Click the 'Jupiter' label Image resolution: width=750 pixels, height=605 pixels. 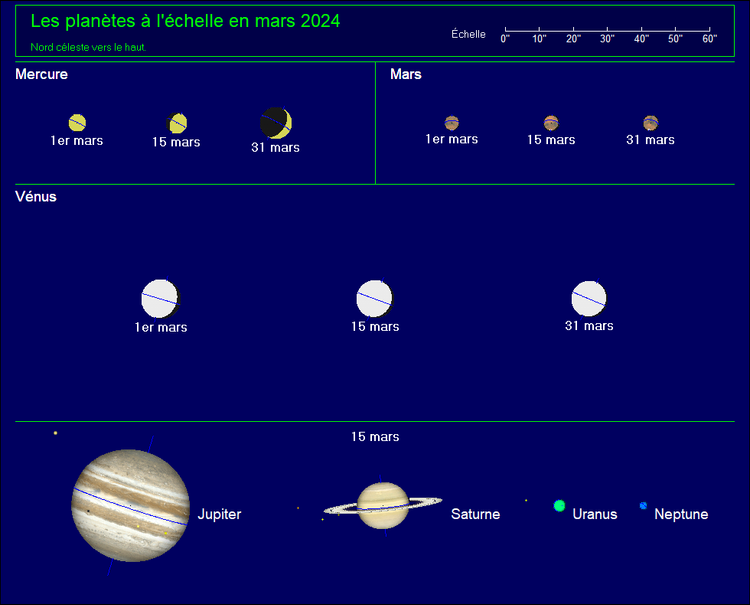tap(220, 514)
